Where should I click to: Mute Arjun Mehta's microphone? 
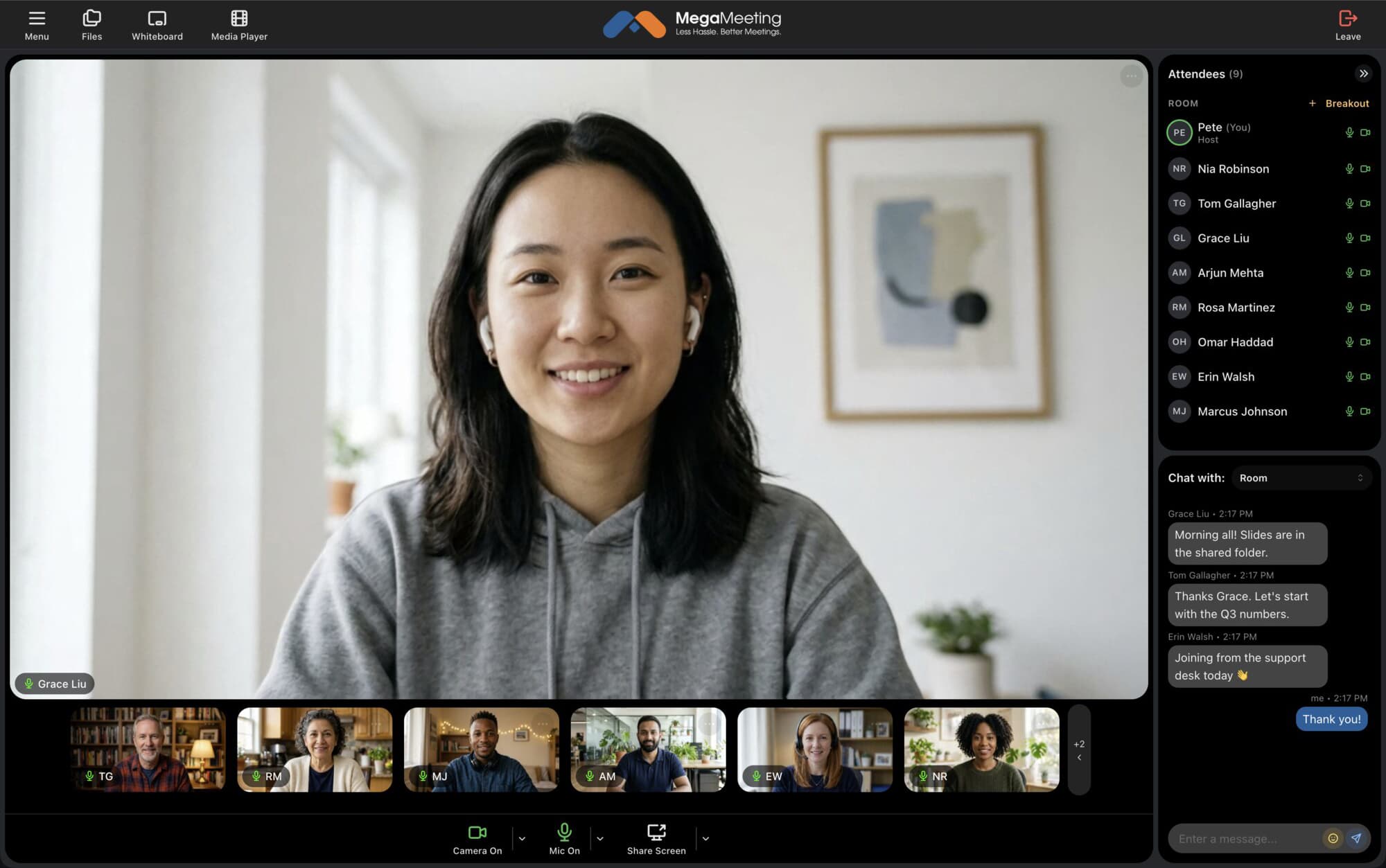(x=1349, y=272)
